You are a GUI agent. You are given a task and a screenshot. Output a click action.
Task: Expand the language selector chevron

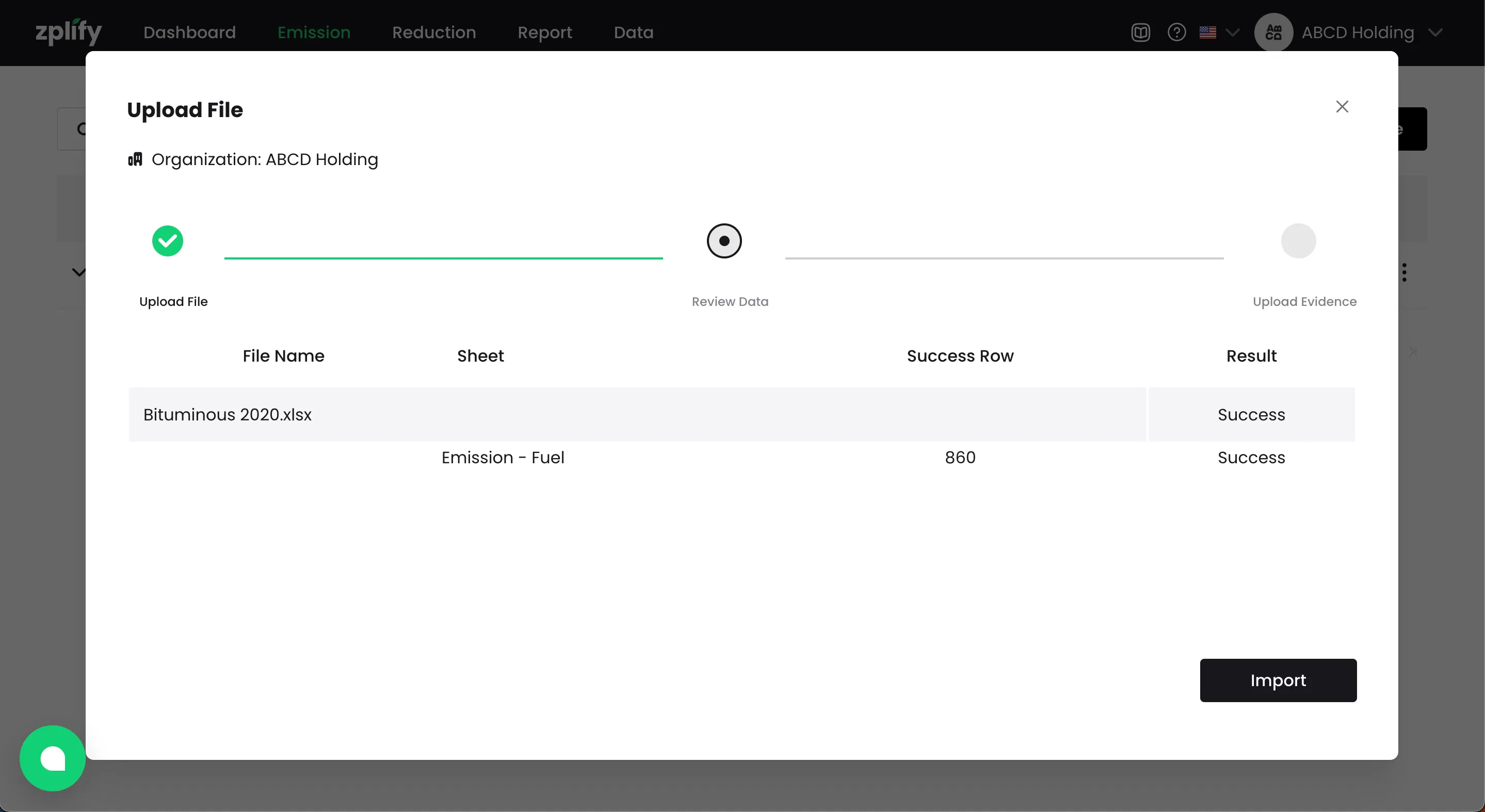(x=1232, y=33)
